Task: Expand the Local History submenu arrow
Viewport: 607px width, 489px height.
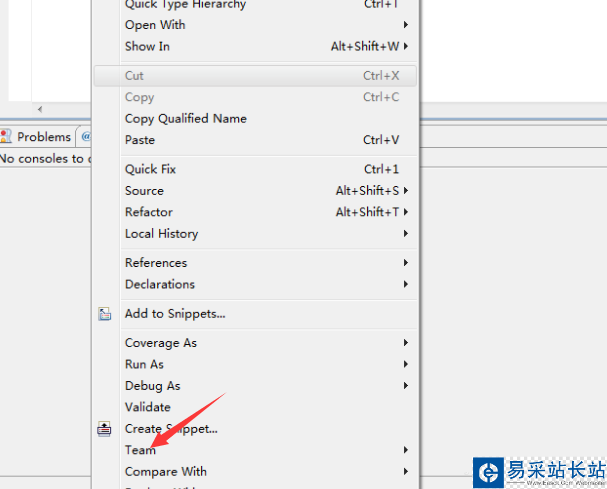Action: (406, 234)
